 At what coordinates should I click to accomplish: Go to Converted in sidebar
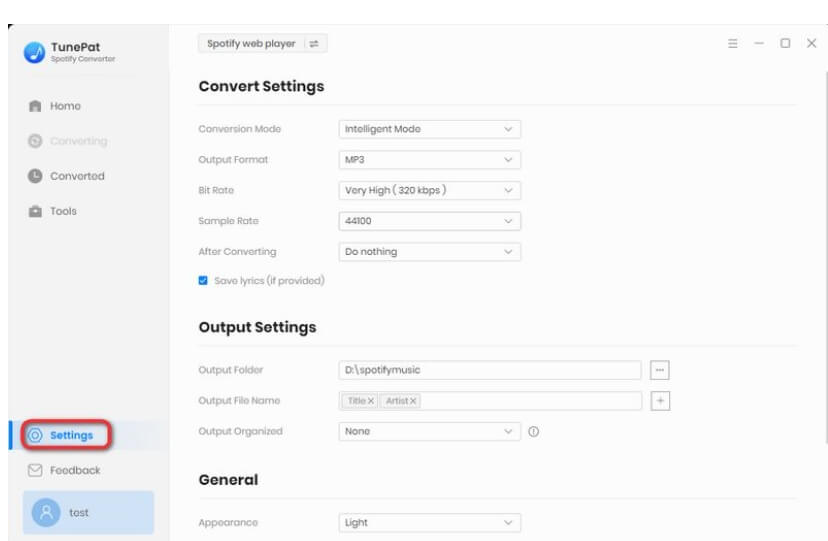click(x=77, y=176)
